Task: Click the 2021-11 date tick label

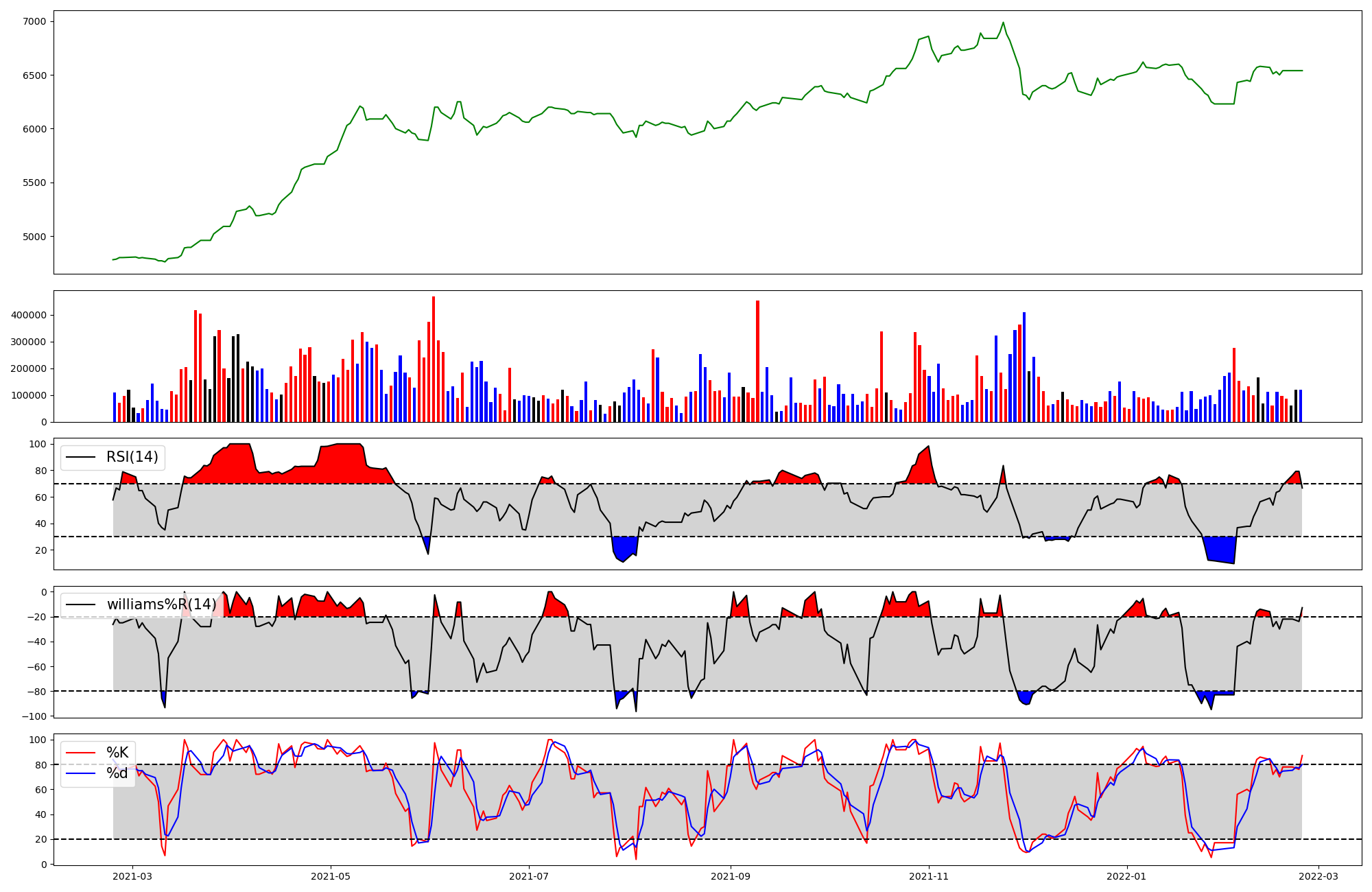Action: [x=929, y=876]
